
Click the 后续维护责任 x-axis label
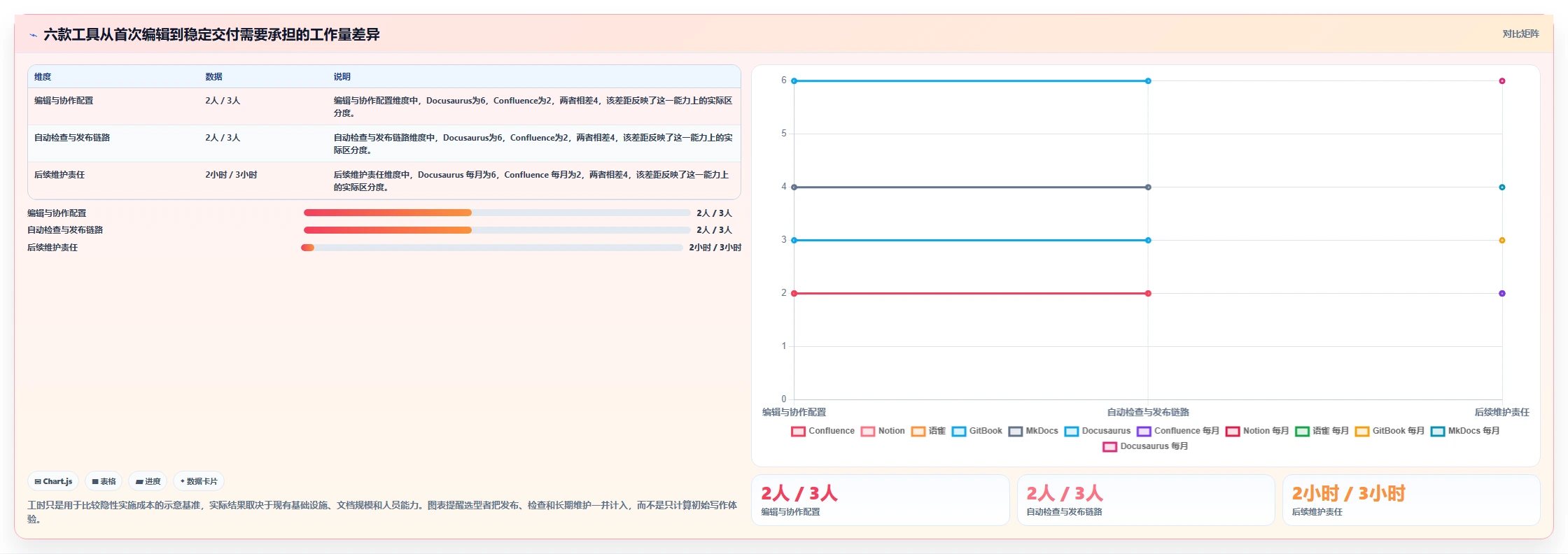(1502, 413)
